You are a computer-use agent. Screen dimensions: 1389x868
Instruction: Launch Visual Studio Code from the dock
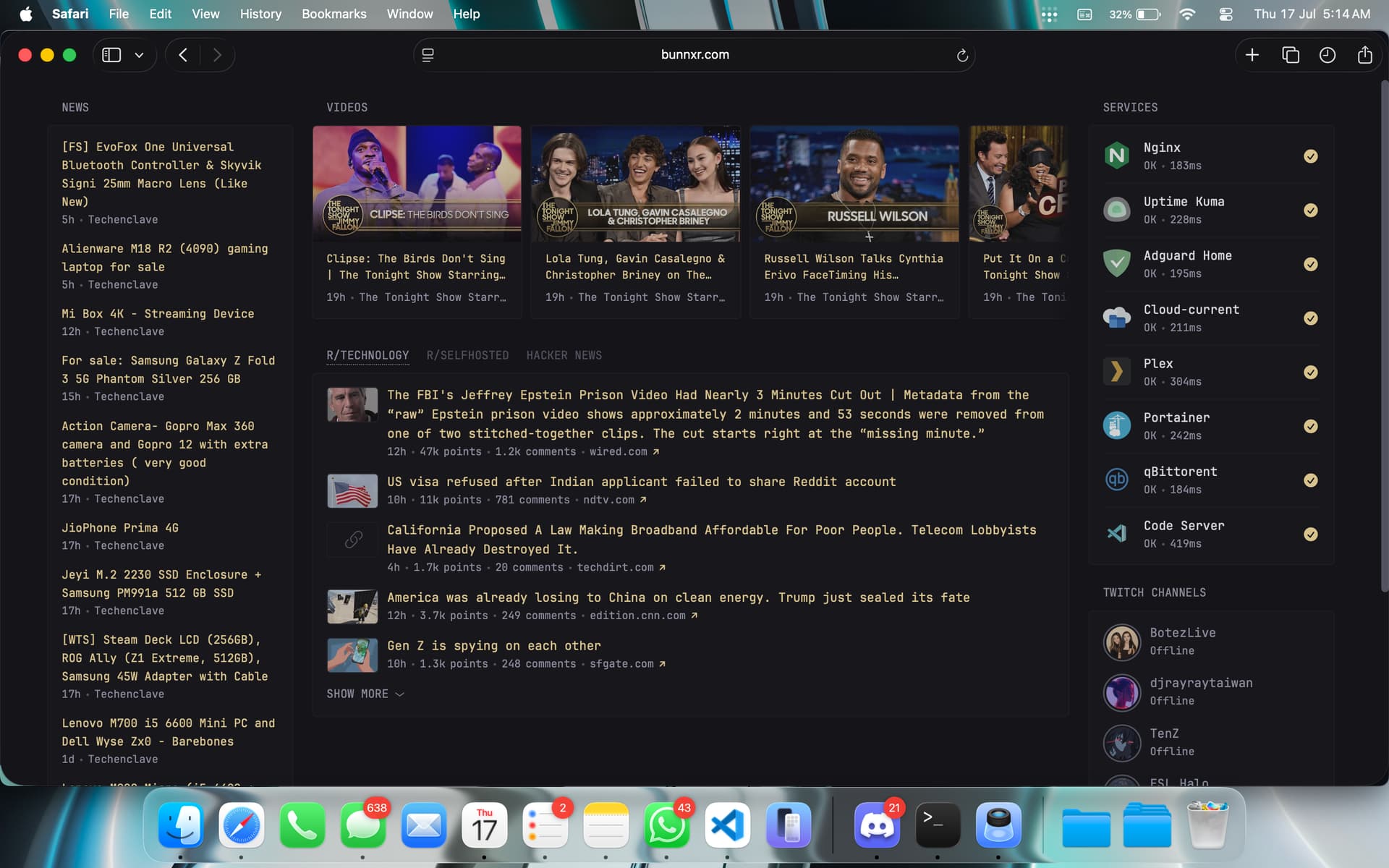tap(727, 825)
